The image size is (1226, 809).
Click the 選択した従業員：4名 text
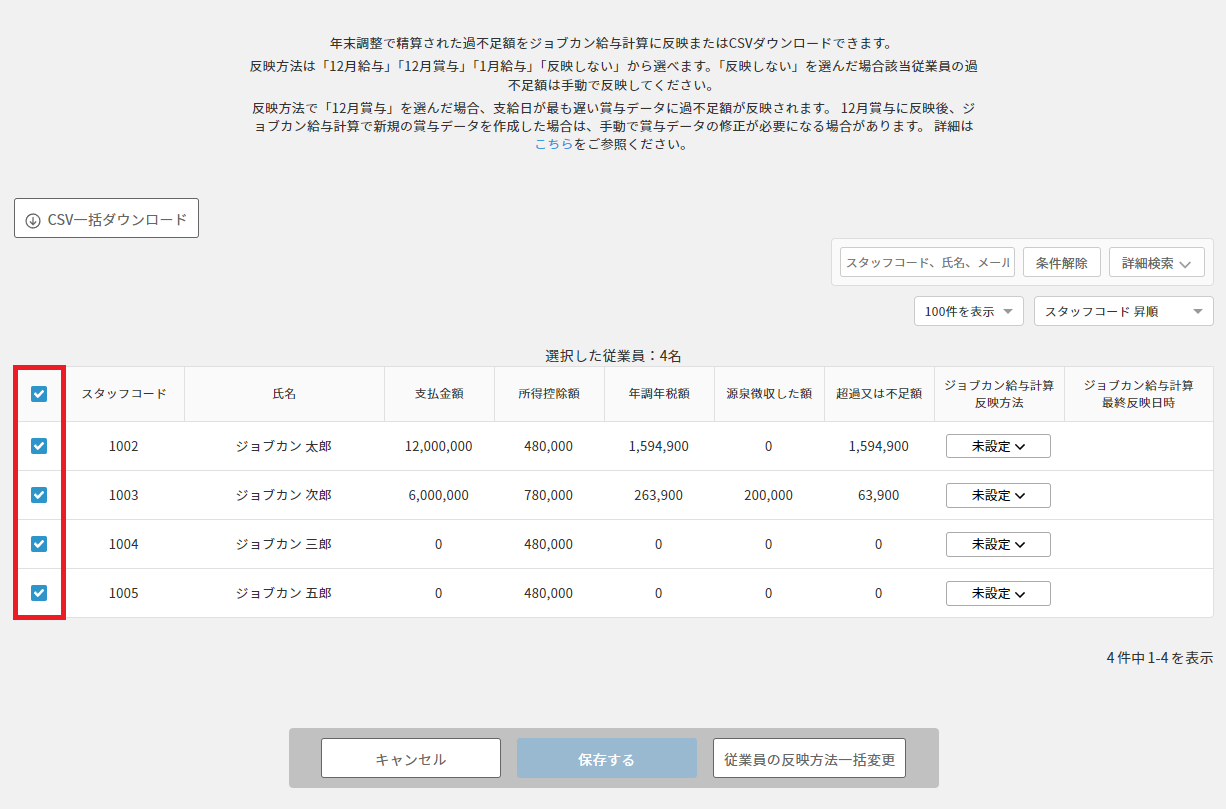[x=613, y=355]
